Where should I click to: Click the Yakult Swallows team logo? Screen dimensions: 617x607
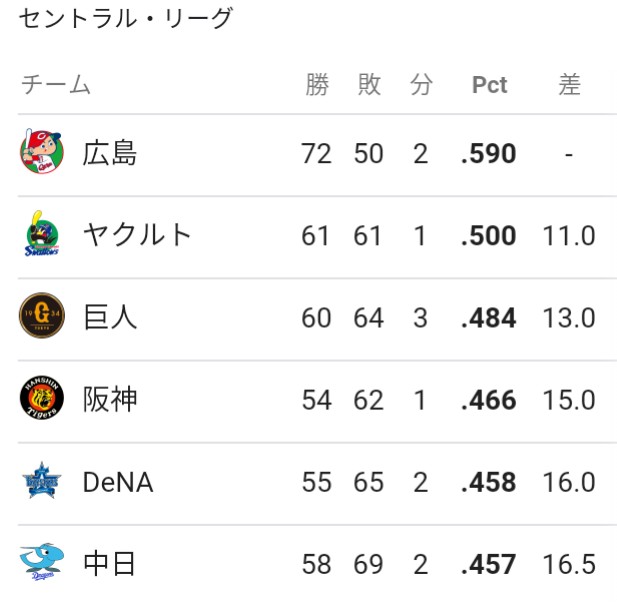[42, 234]
